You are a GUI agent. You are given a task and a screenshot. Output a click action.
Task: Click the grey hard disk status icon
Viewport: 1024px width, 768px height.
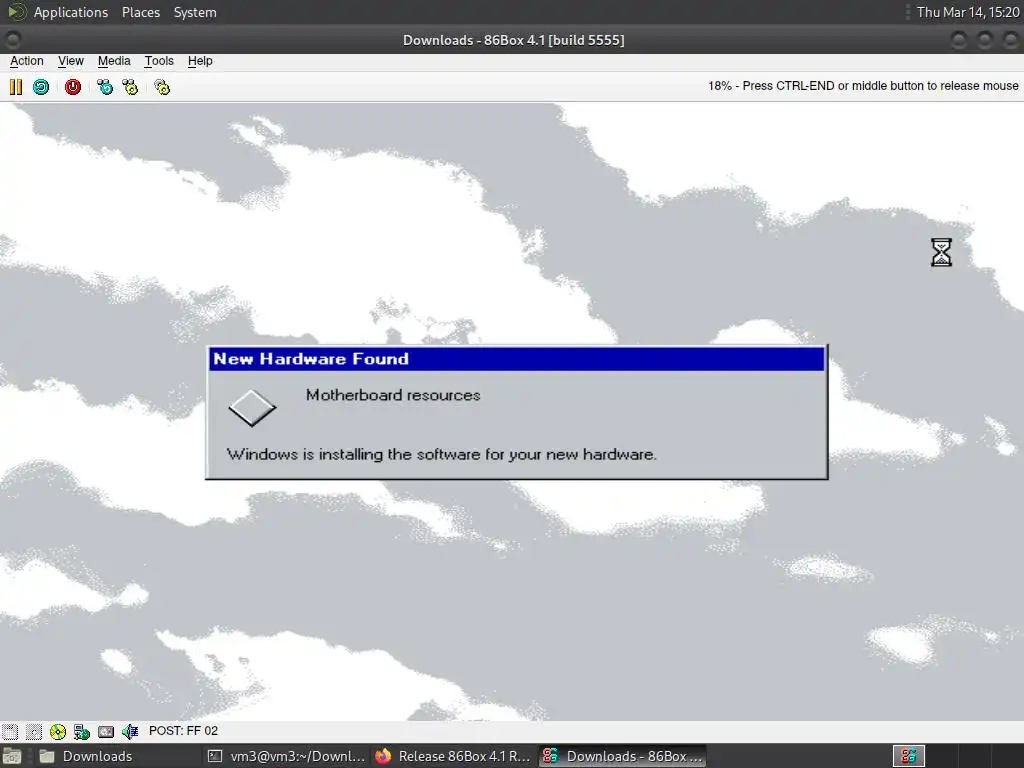(x=106, y=731)
